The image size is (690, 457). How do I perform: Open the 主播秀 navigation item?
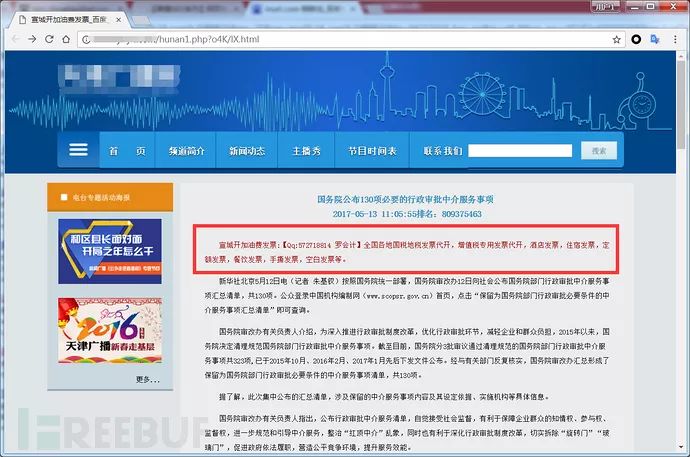[x=306, y=151]
